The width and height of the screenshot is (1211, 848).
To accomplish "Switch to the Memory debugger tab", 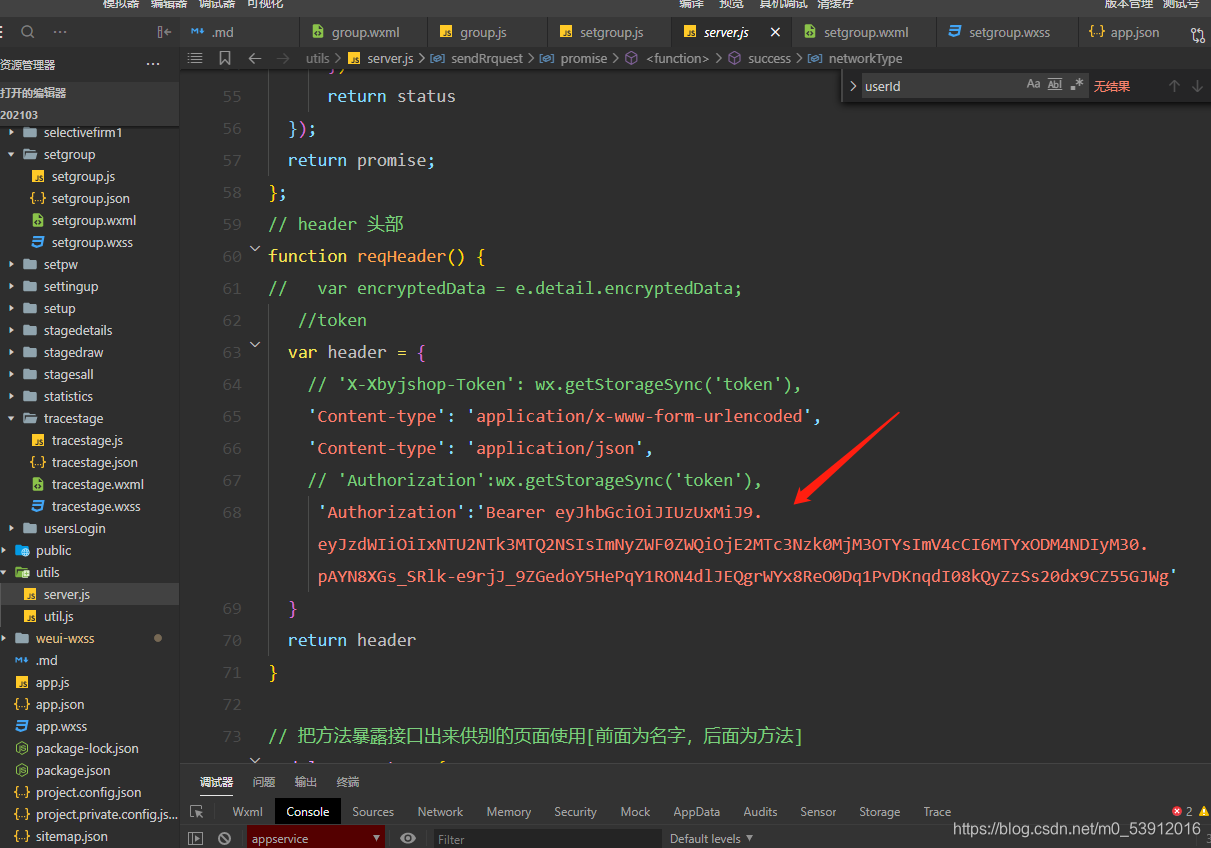I will click(509, 812).
